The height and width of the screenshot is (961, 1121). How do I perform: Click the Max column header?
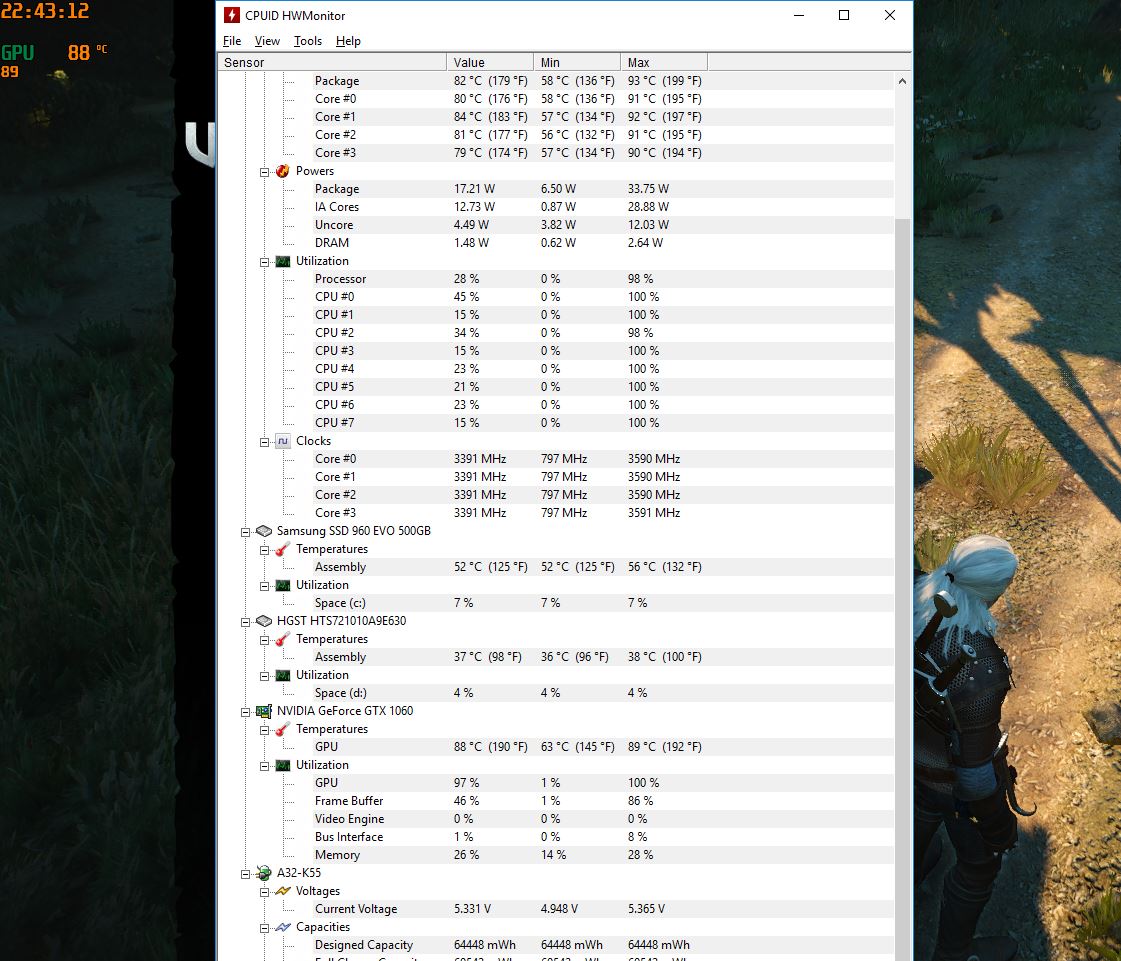(x=663, y=62)
